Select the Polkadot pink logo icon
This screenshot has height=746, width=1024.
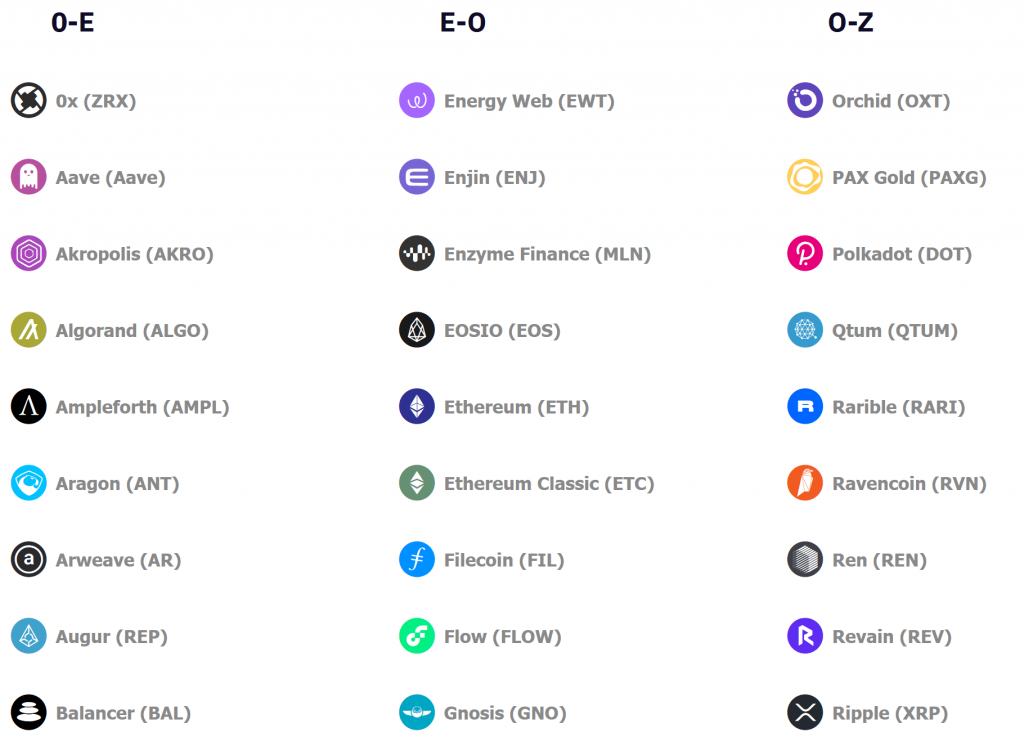pyautogui.click(x=805, y=253)
